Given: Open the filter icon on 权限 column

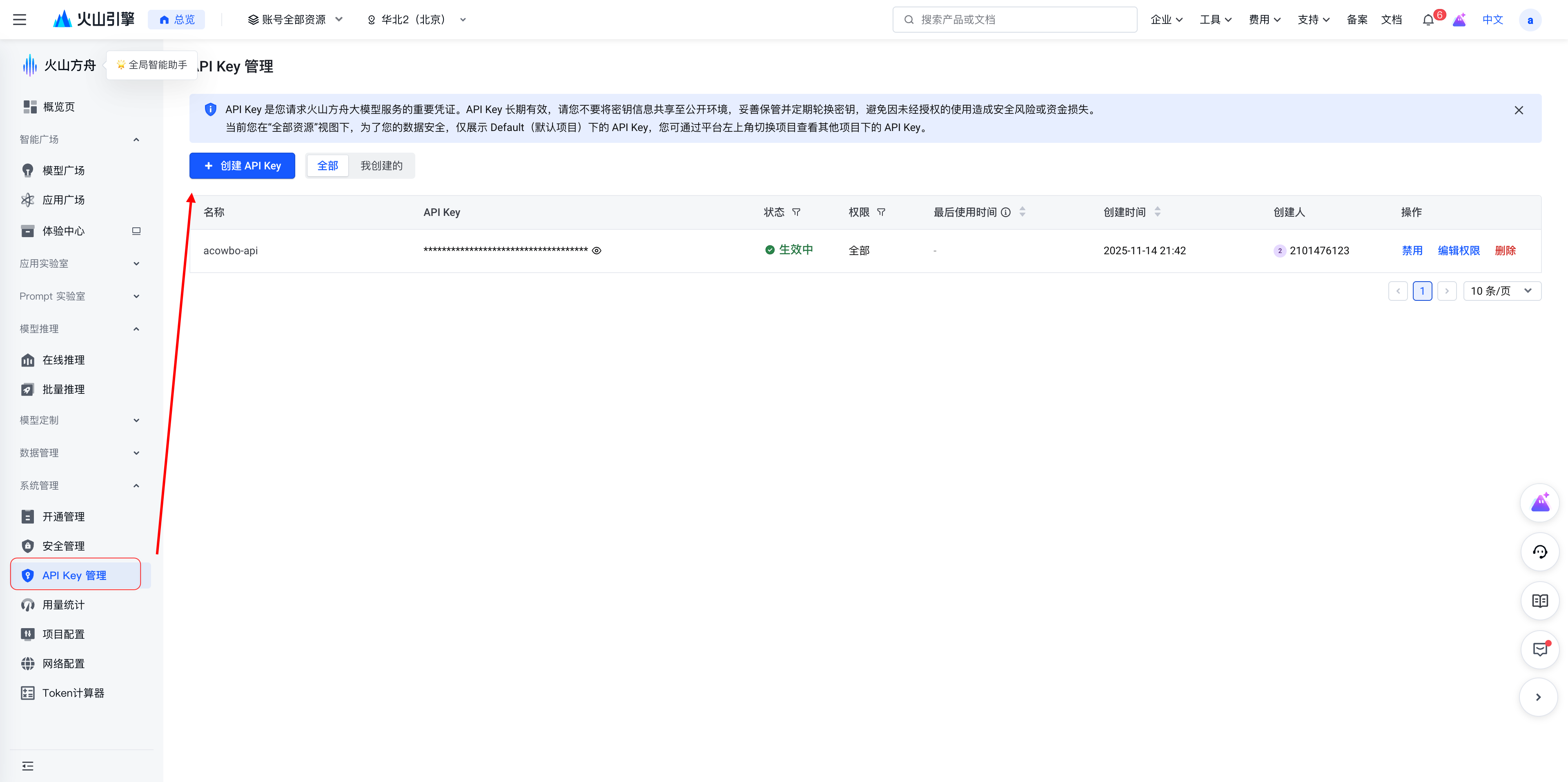Looking at the screenshot, I should (881, 212).
